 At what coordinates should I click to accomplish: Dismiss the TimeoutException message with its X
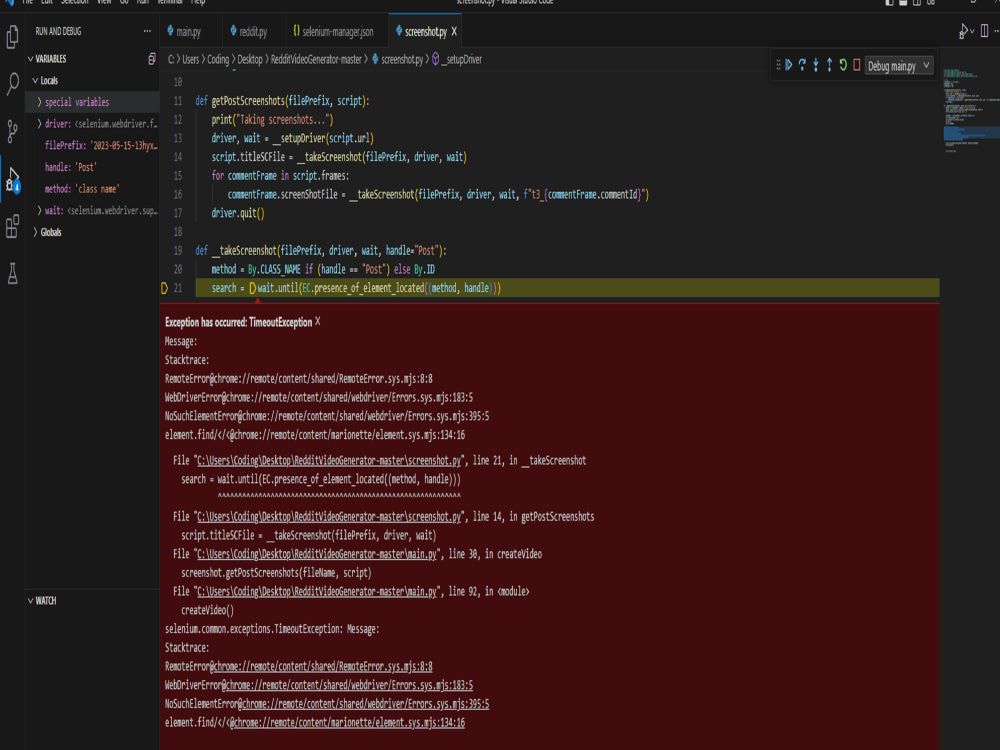tap(318, 323)
